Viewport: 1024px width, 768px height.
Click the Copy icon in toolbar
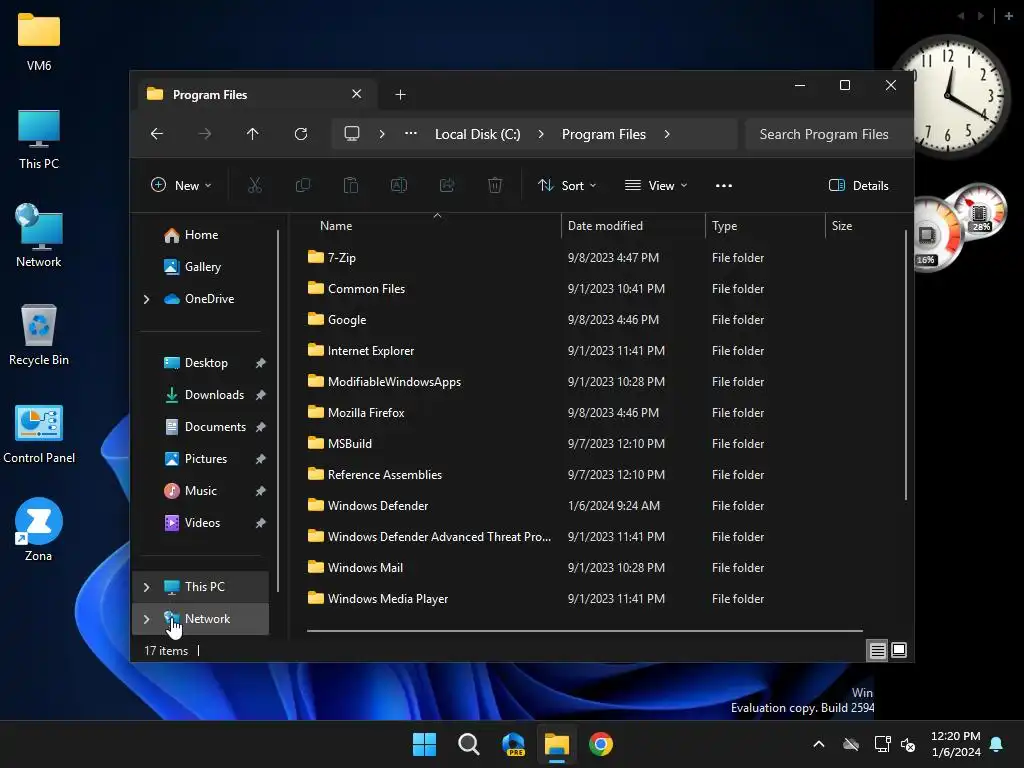303,185
